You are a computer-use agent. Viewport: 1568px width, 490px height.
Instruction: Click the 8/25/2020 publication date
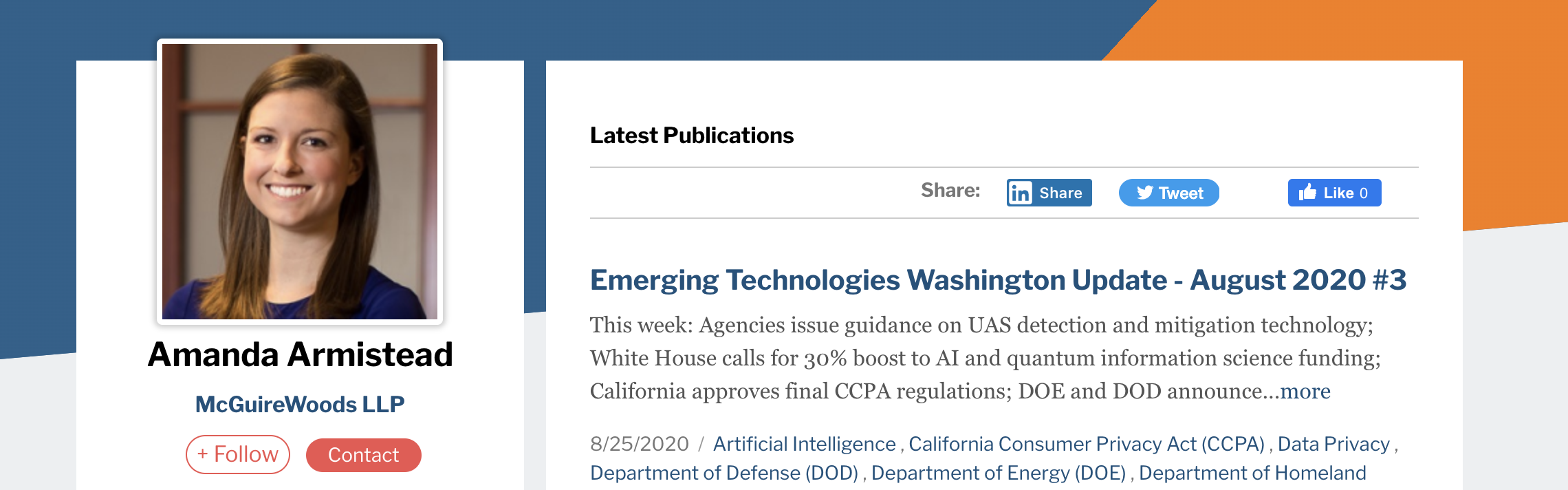click(x=639, y=444)
